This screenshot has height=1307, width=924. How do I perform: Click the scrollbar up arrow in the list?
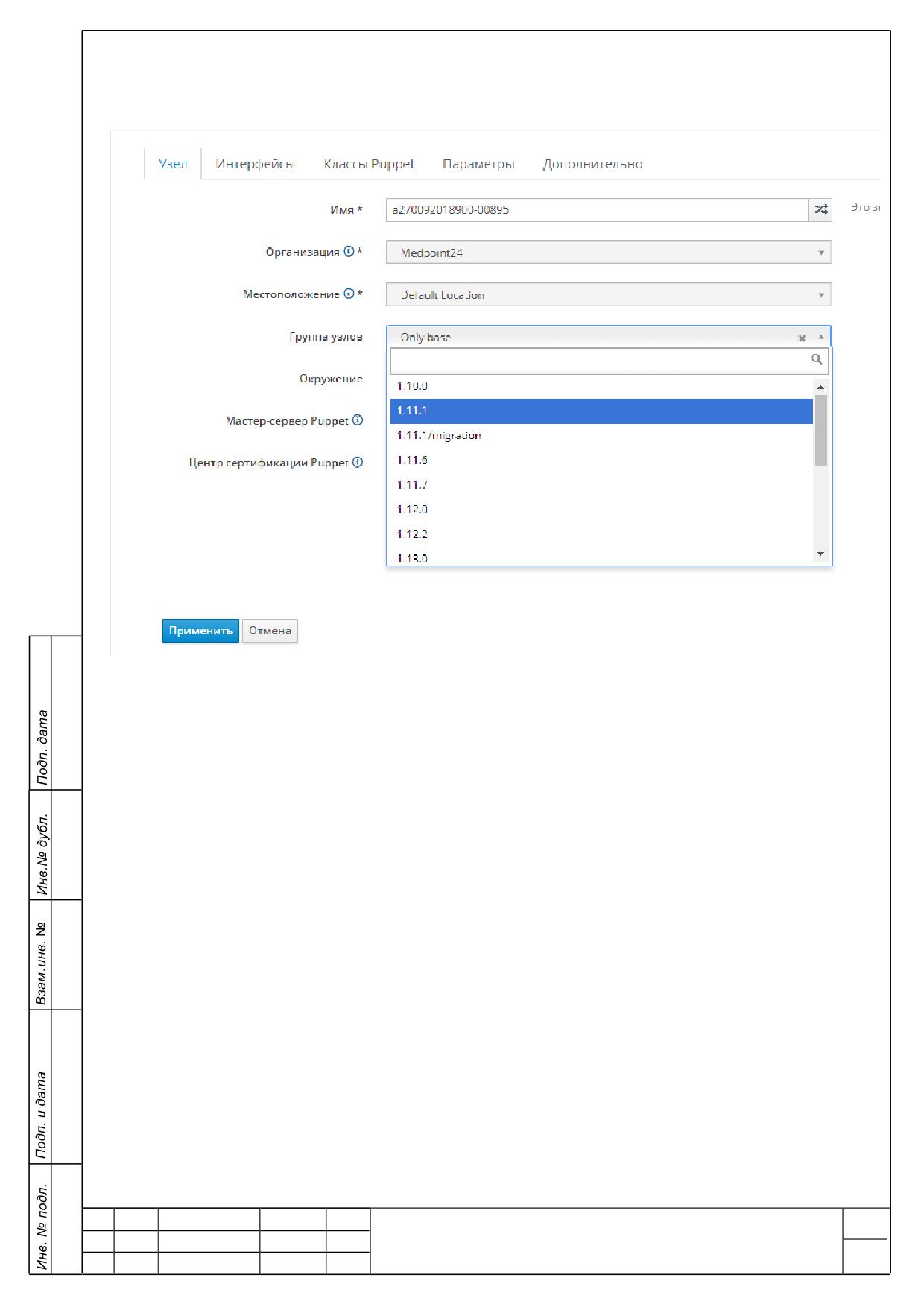tap(821, 387)
